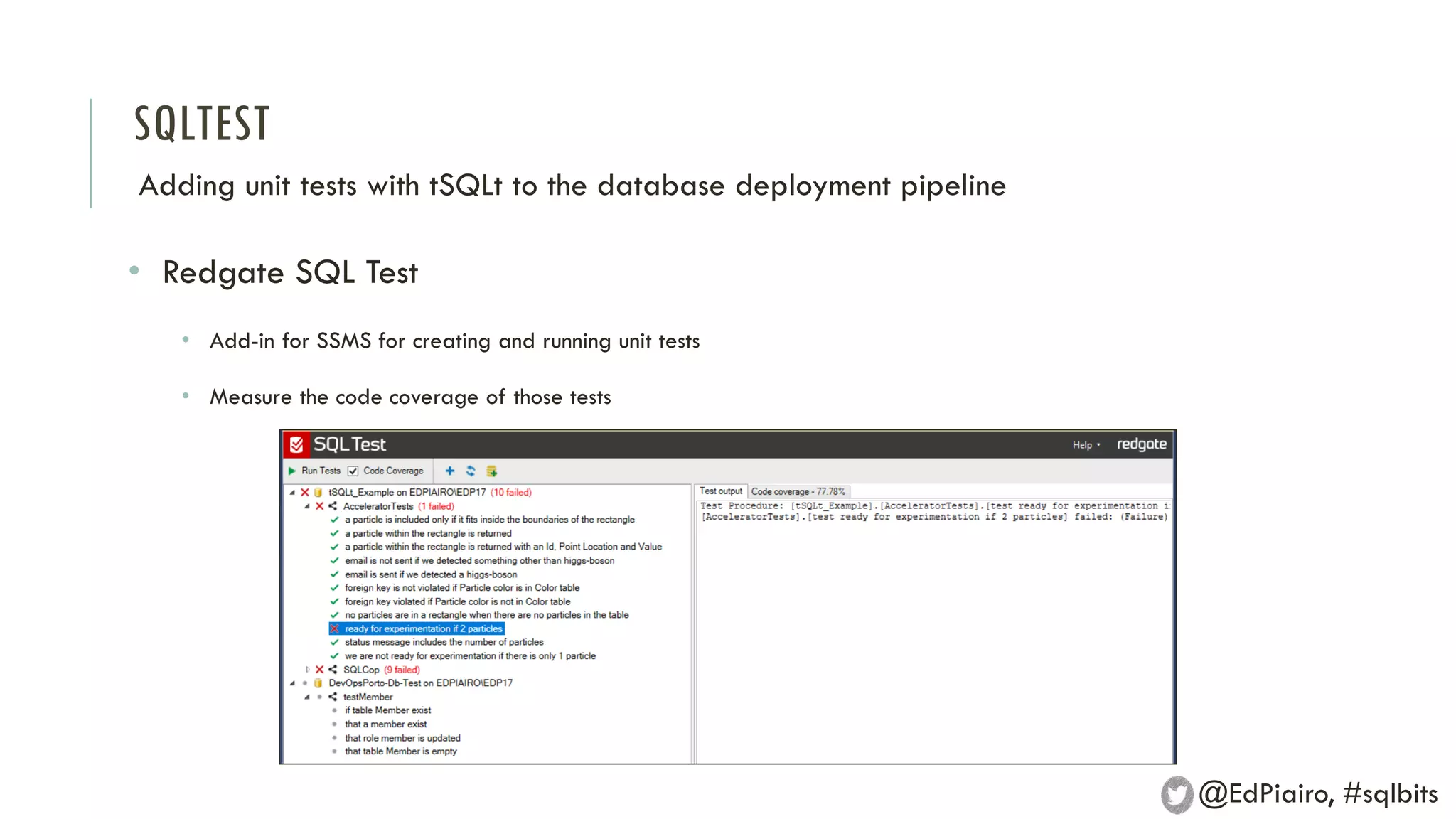This screenshot has height=819, width=1456.
Task: Select the SQLCop (9 failed) row
Action: pos(381,670)
